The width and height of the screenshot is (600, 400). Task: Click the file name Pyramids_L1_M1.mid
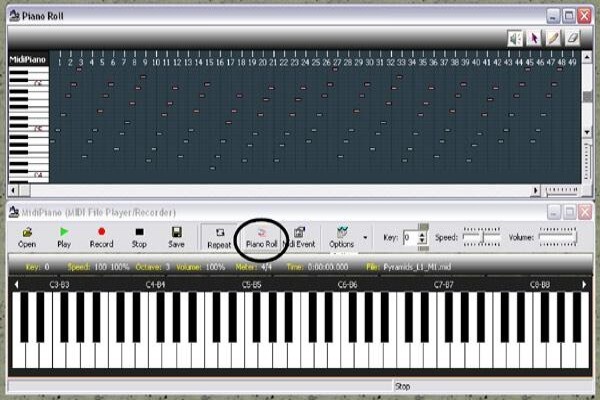(417, 267)
